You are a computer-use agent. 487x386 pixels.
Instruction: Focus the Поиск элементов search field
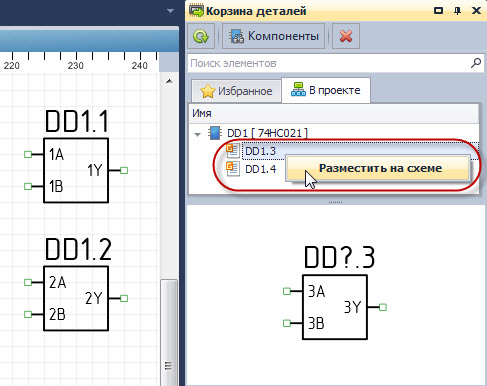click(x=329, y=63)
